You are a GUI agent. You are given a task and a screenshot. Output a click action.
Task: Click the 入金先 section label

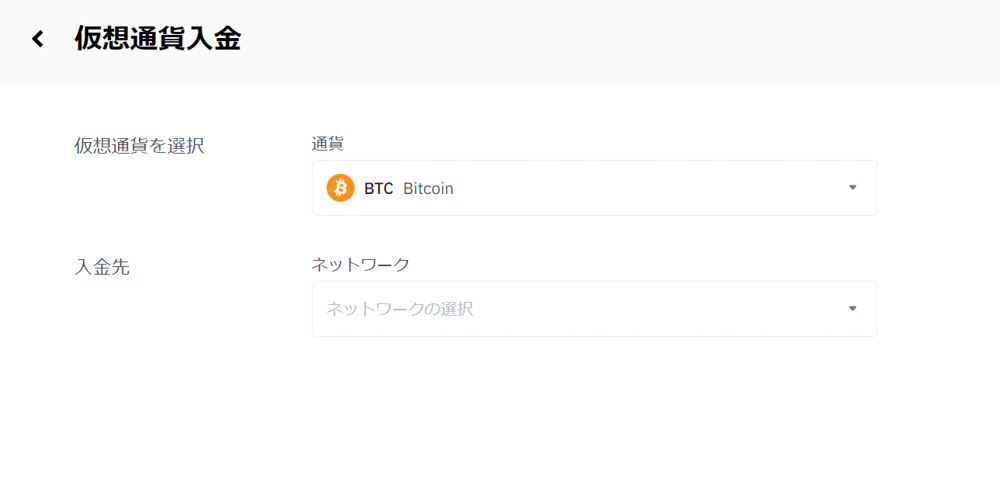(102, 267)
